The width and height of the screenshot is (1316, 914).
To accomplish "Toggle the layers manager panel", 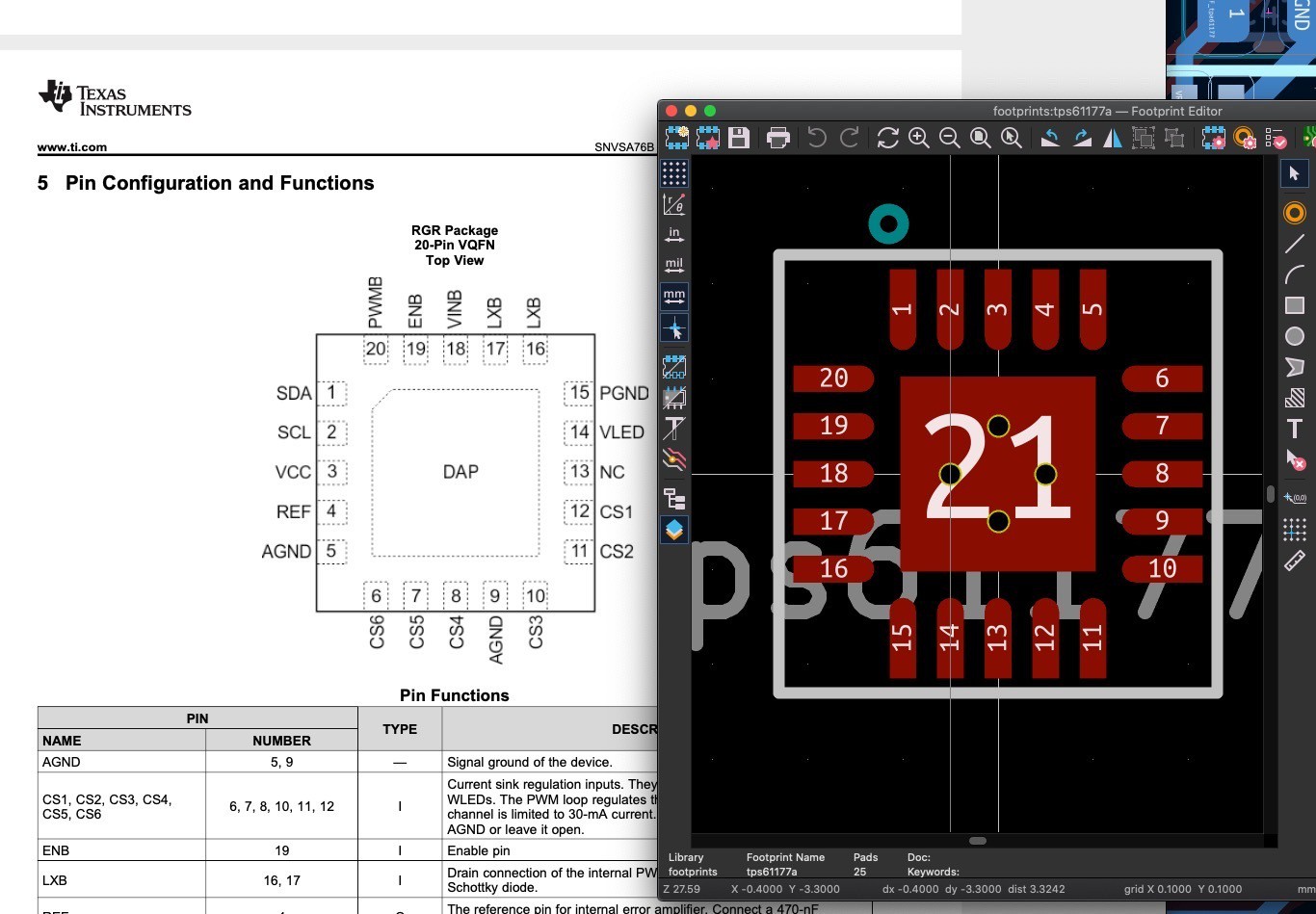I will coord(674,529).
